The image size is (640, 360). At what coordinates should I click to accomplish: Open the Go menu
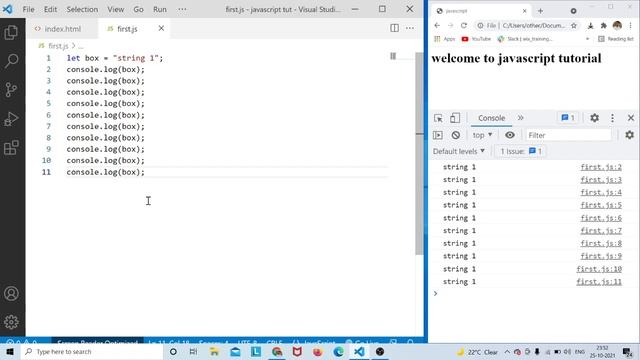(138, 9)
